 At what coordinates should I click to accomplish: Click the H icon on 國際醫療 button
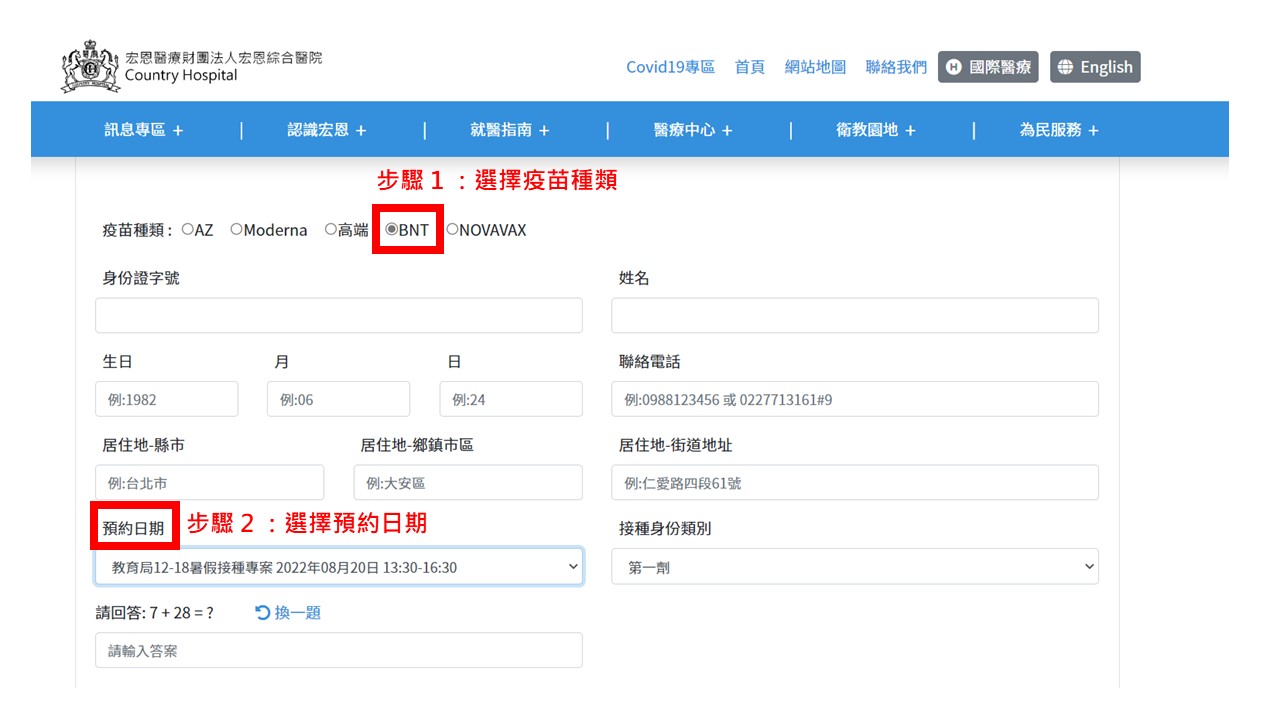click(x=953, y=67)
